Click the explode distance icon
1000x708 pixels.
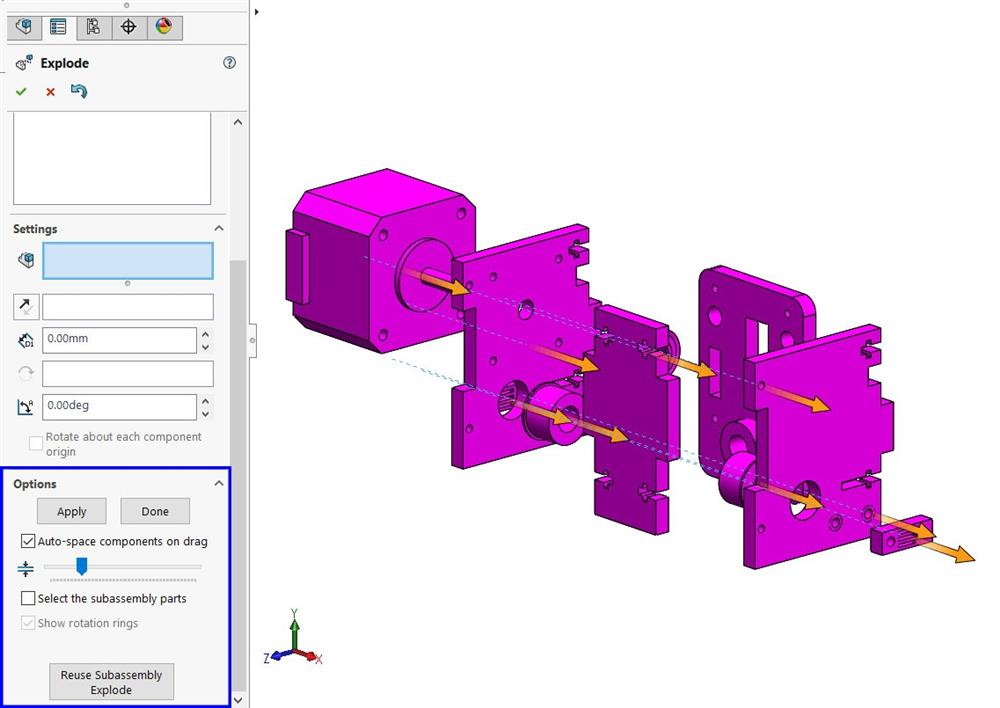pyautogui.click(x=26, y=341)
